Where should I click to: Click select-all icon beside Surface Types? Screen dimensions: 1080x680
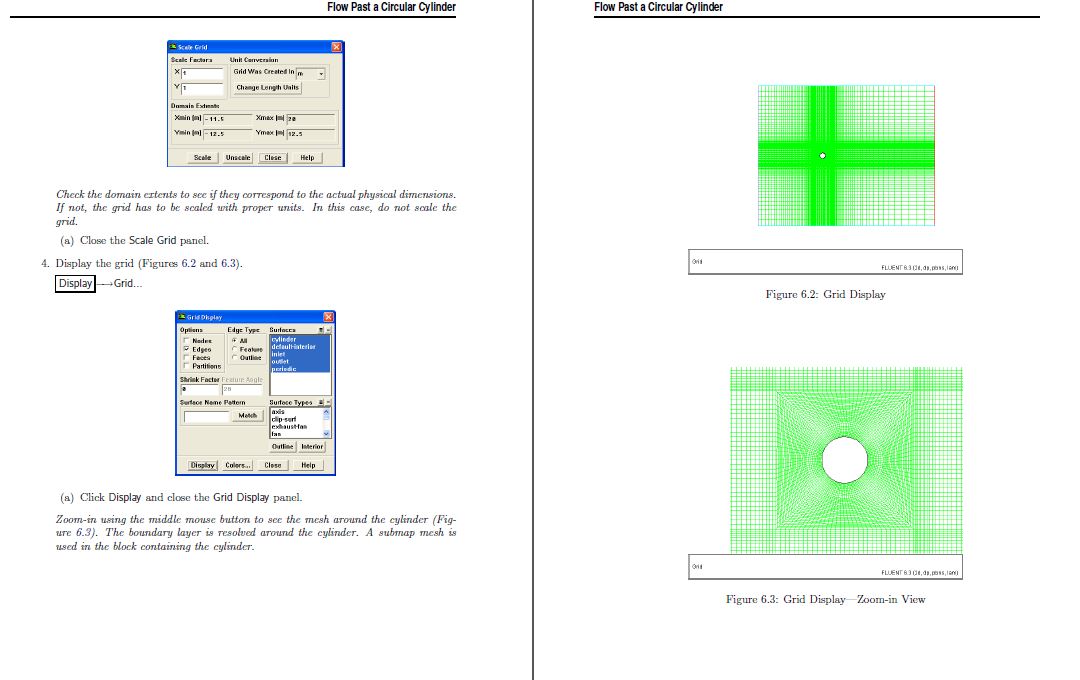coord(321,402)
